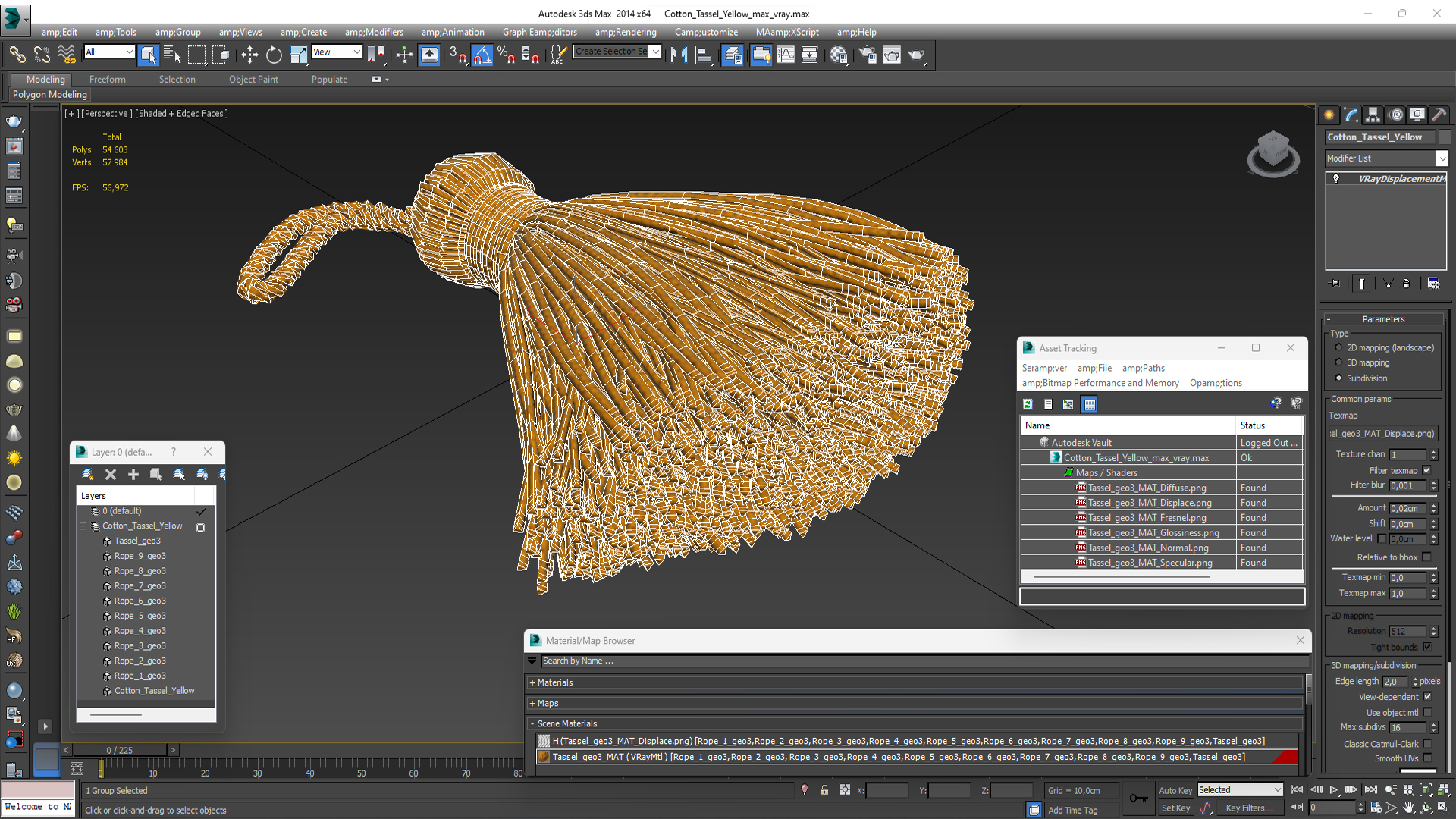This screenshot has width=1456, height=819.
Task: Click the time slider 0 / 225 handle
Action: (x=120, y=750)
